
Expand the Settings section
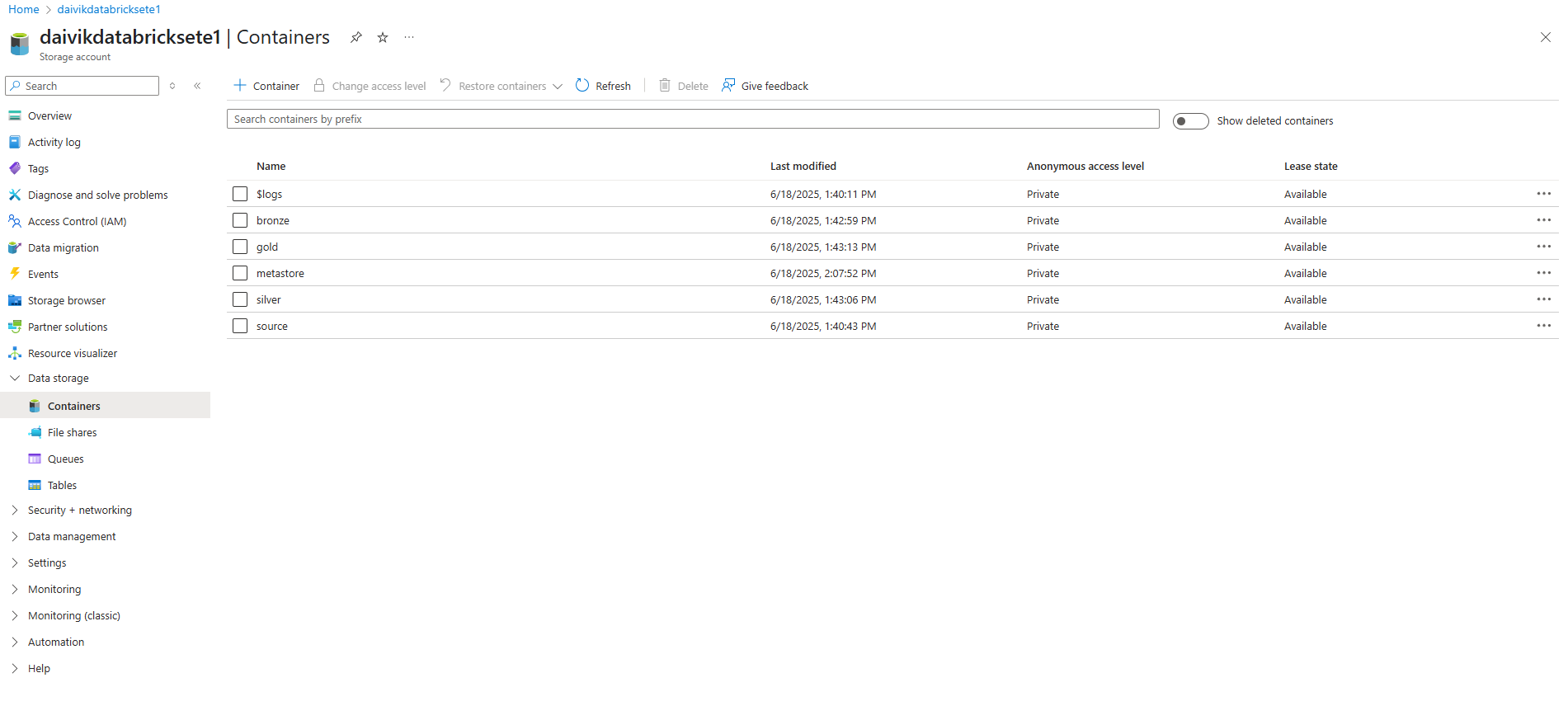click(x=15, y=562)
